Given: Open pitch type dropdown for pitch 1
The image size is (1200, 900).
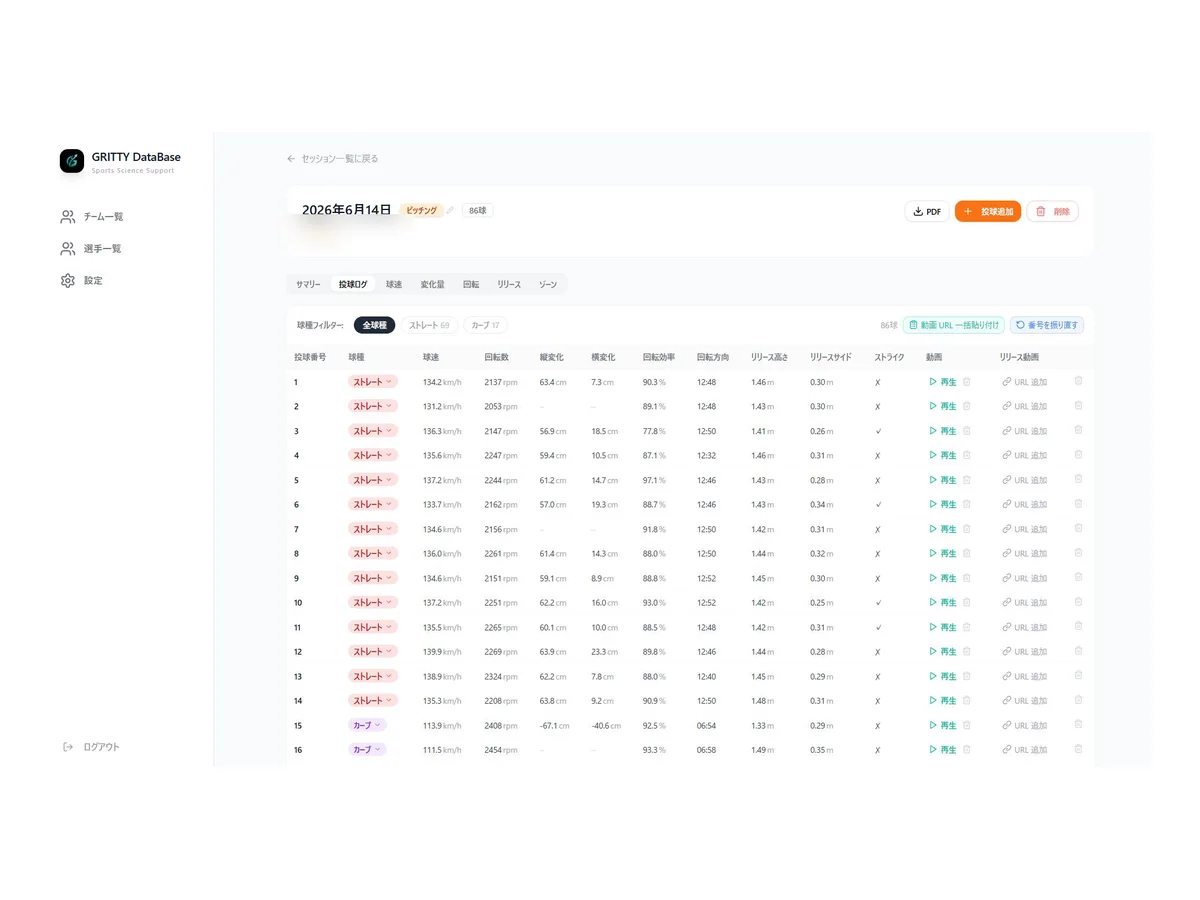Looking at the screenshot, I should tap(373, 382).
